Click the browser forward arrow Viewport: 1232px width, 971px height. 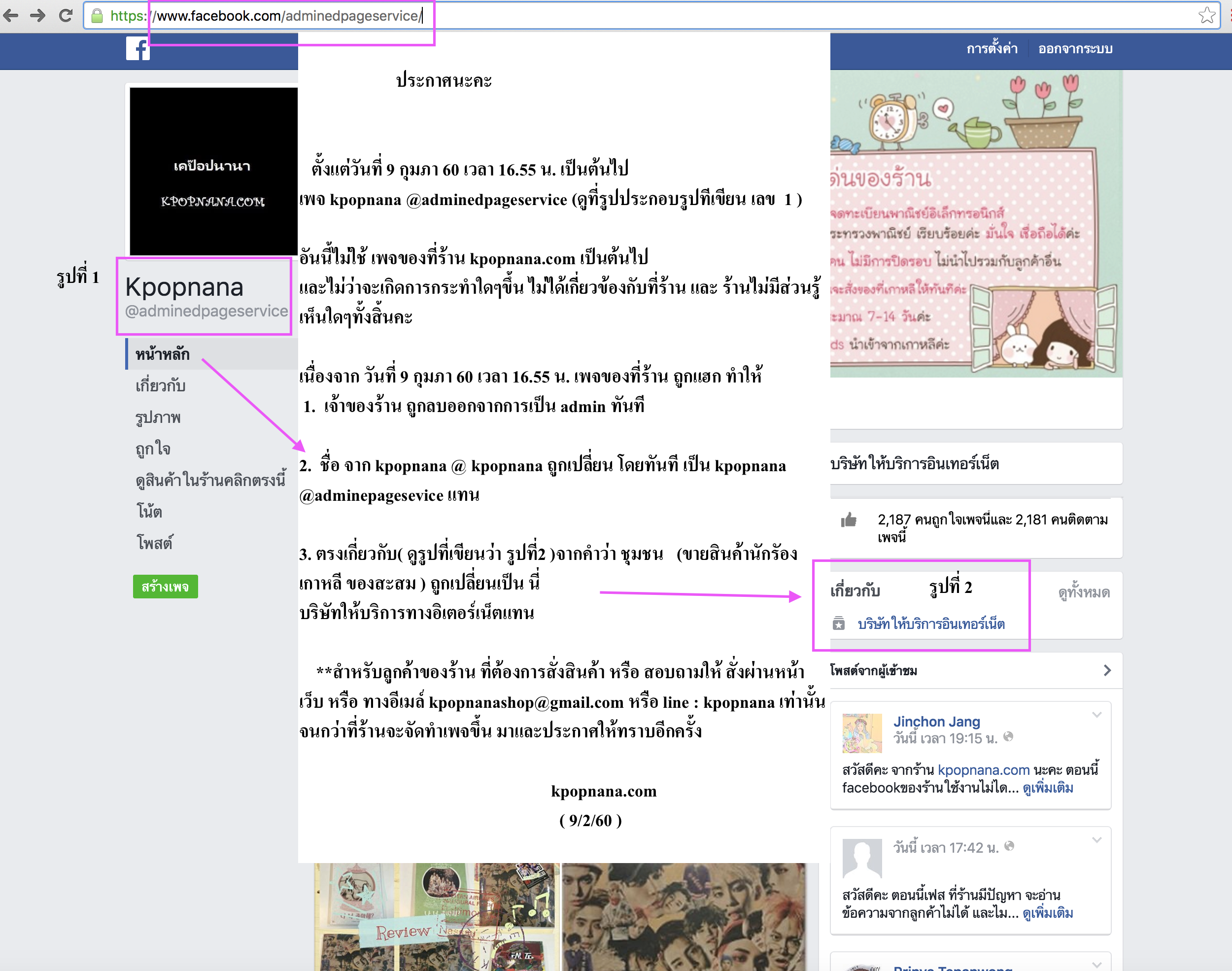pos(37,15)
